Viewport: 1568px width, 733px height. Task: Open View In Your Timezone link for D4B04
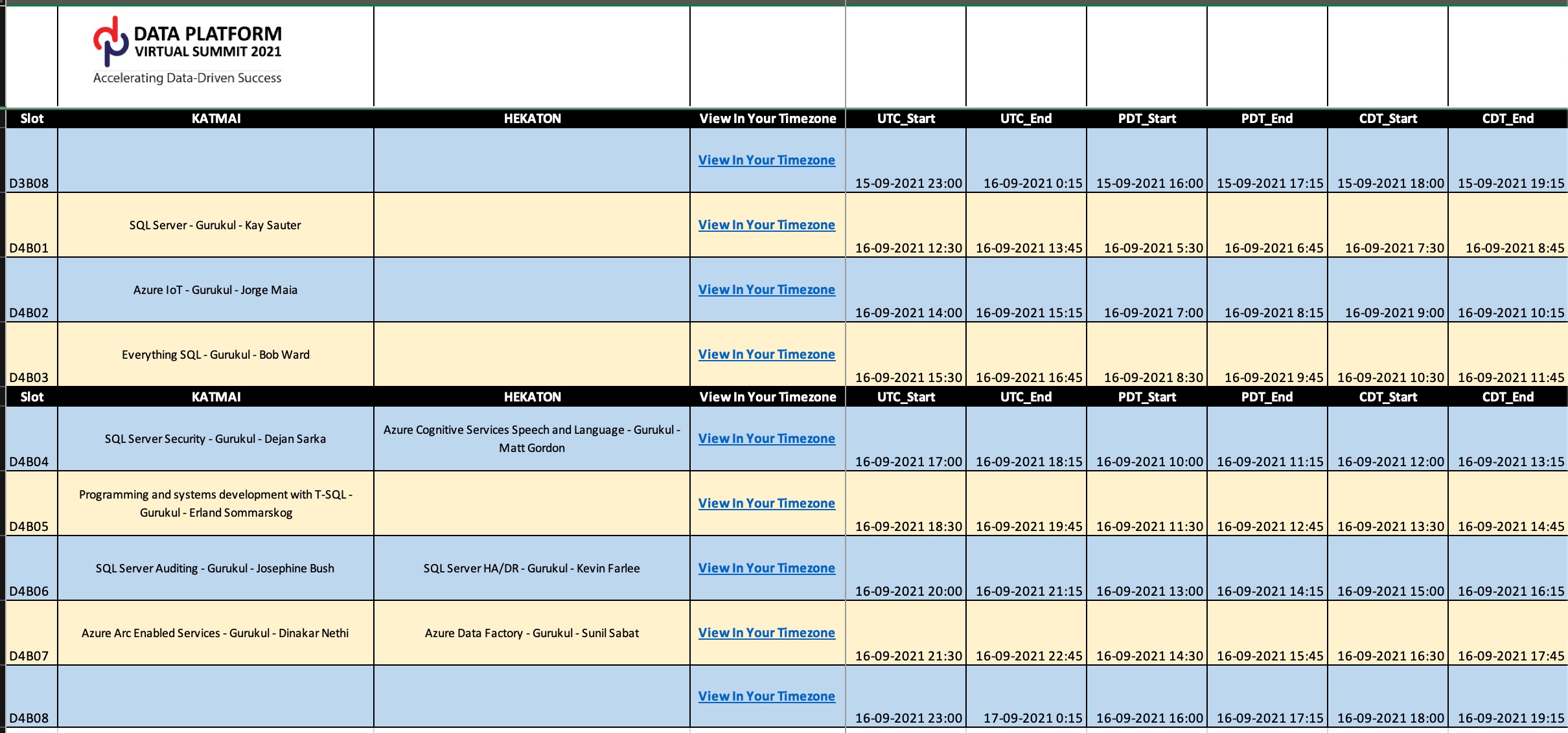pos(767,438)
